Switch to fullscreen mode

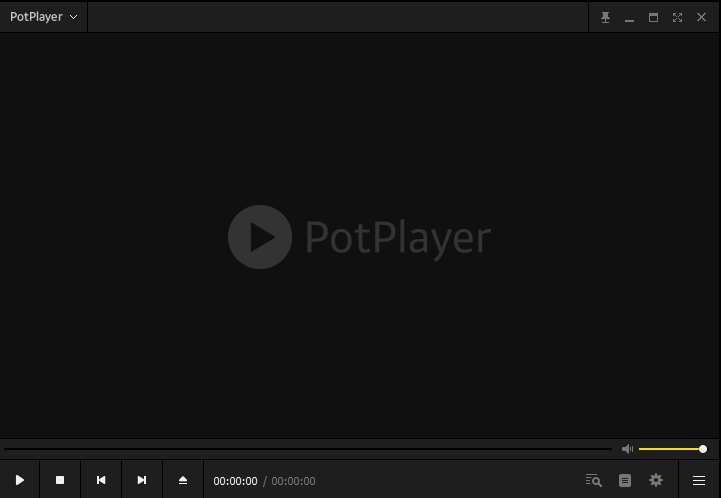click(677, 17)
